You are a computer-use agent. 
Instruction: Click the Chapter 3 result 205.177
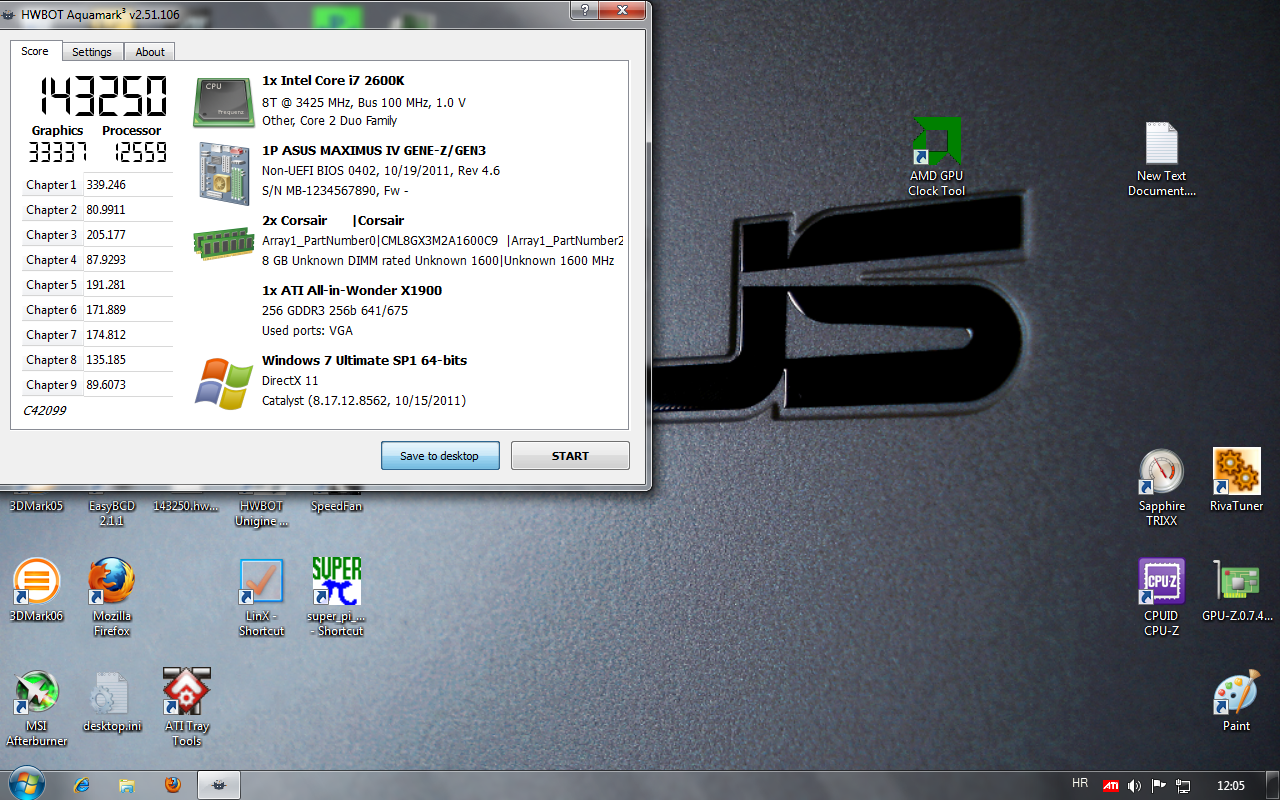coord(106,235)
